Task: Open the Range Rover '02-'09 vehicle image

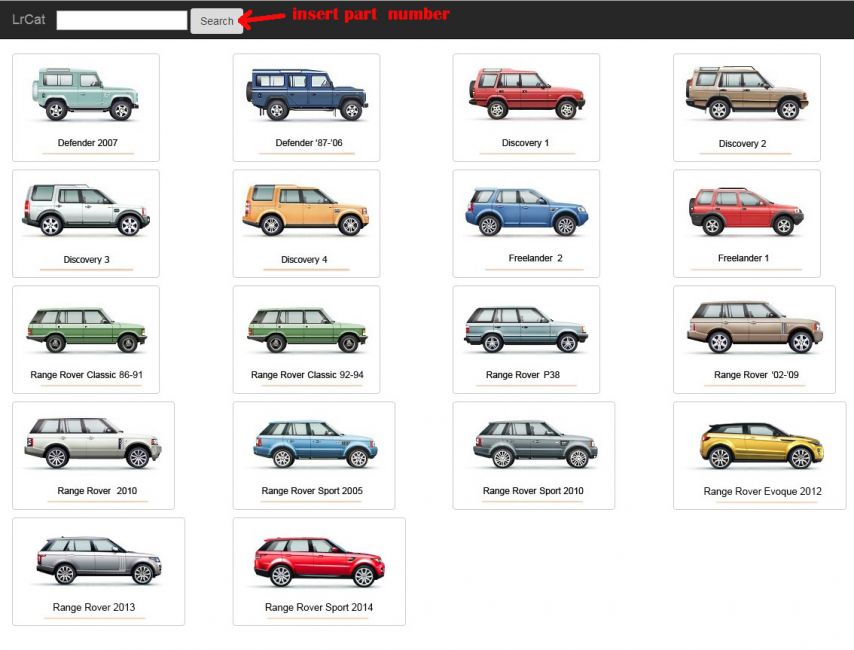Action: click(755, 327)
